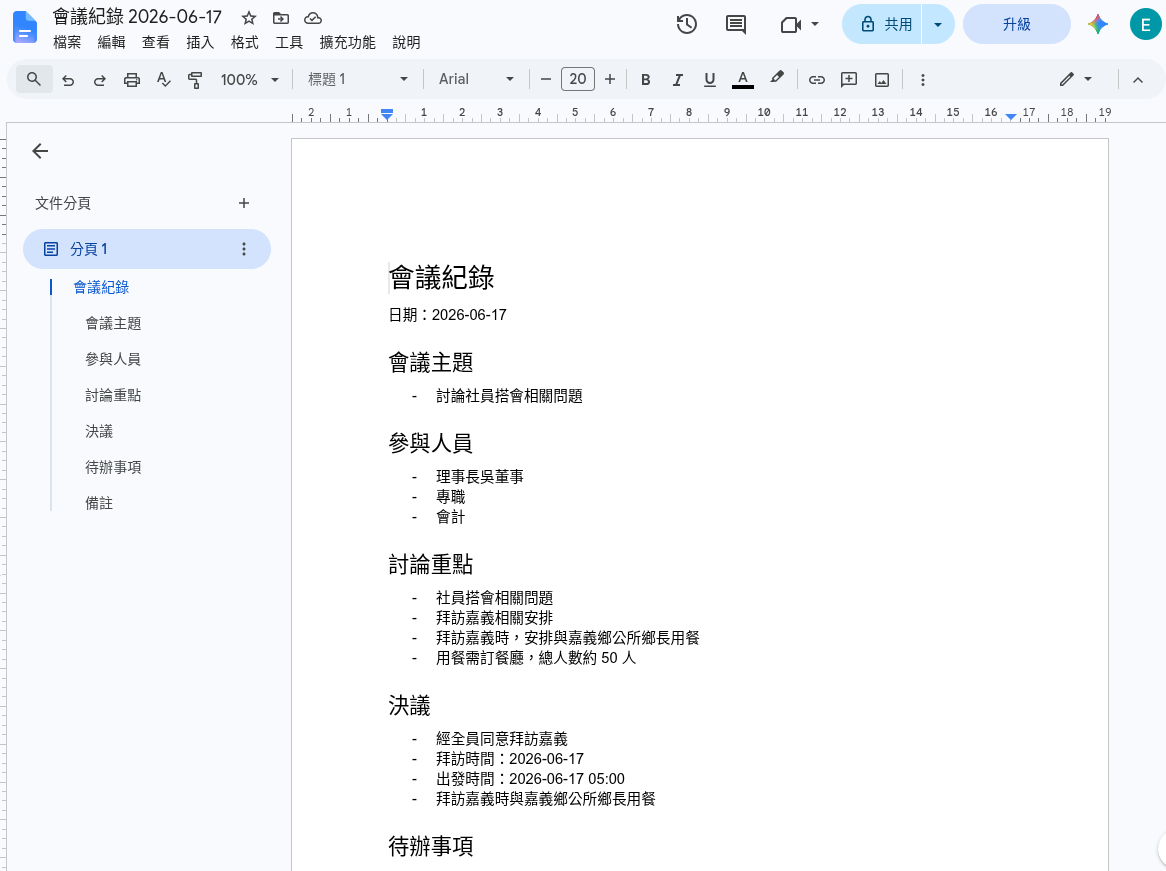Toggle bold formatting
Viewport: 1166px width, 871px height.
[645, 80]
